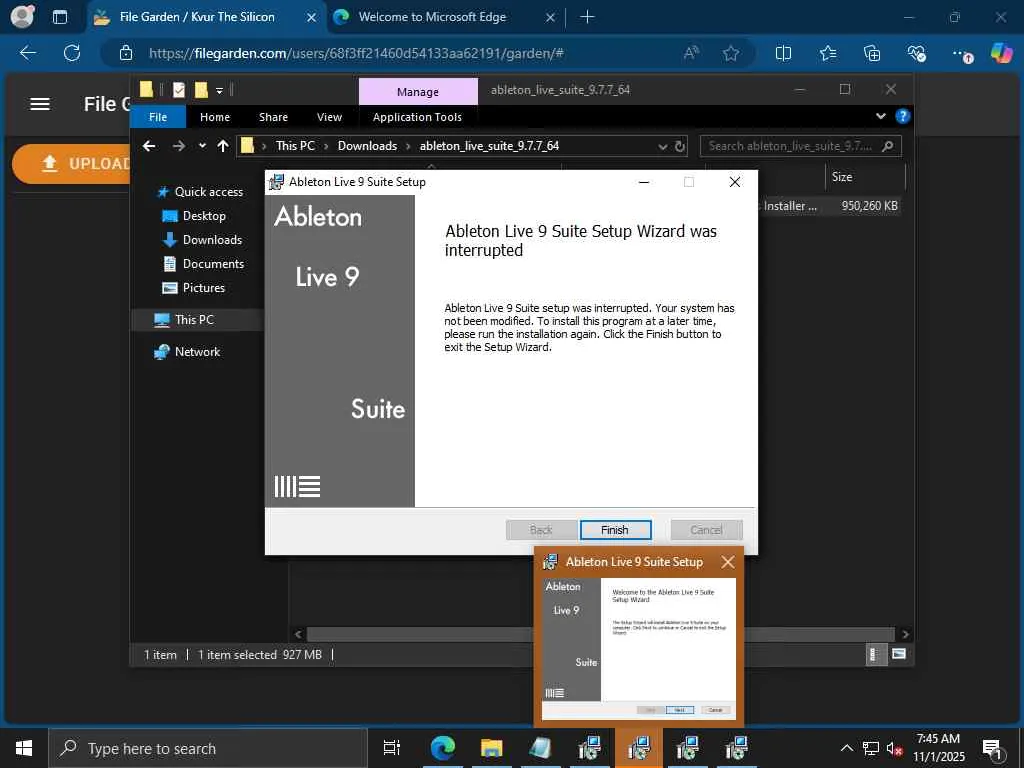Switch Explorer to large icons view
1024x768 pixels.
coord(899,654)
